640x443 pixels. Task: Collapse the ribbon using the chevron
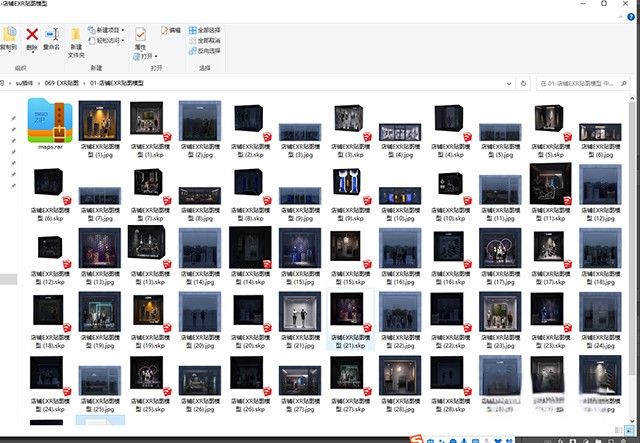tap(621, 15)
